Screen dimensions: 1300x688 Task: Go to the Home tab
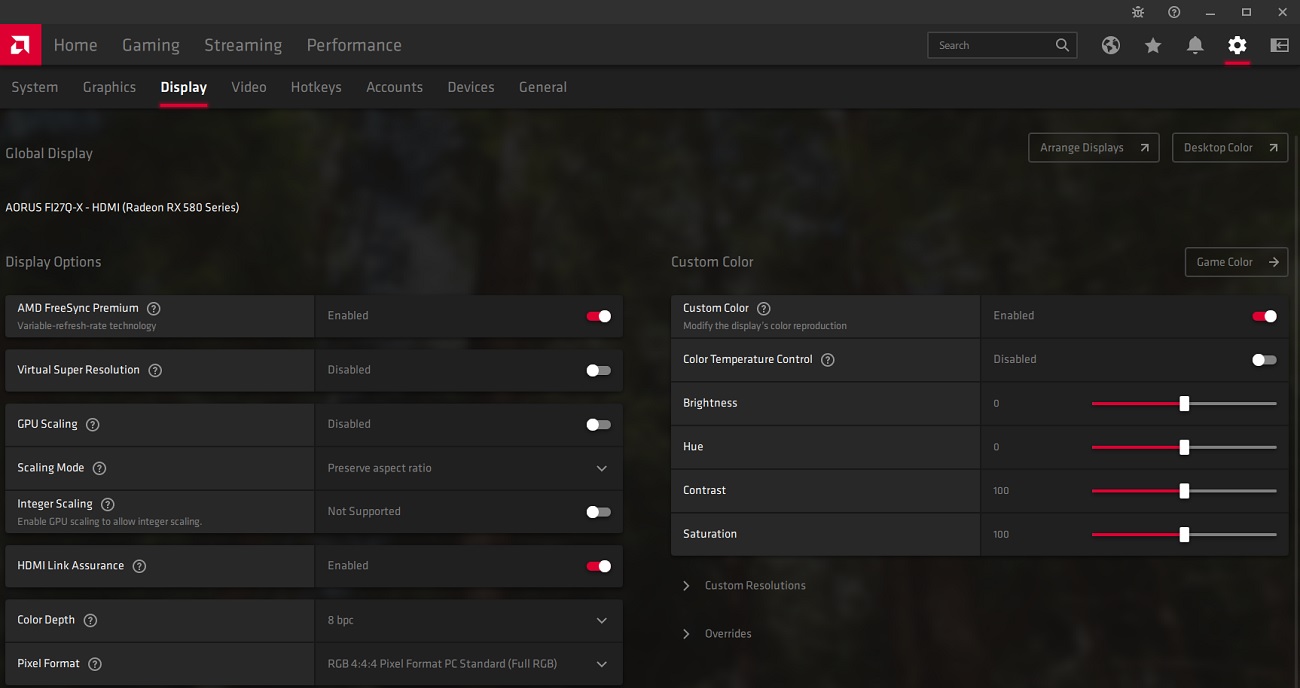point(76,45)
